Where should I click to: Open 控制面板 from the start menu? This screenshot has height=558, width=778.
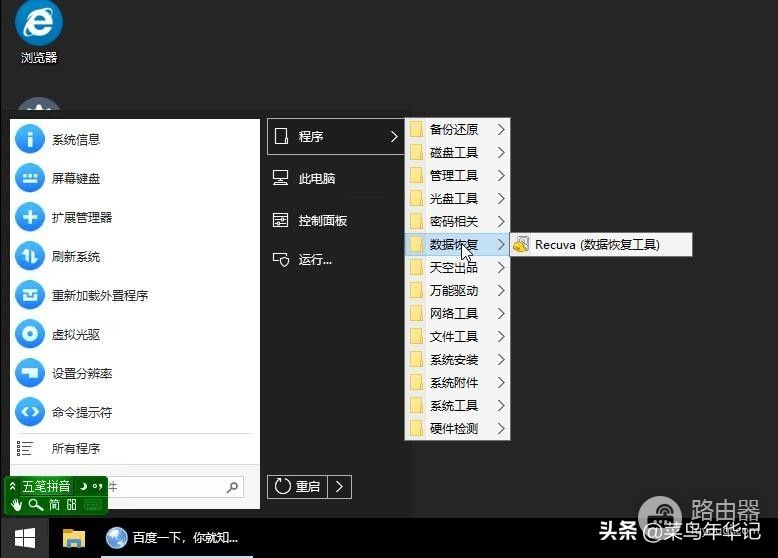(322, 221)
